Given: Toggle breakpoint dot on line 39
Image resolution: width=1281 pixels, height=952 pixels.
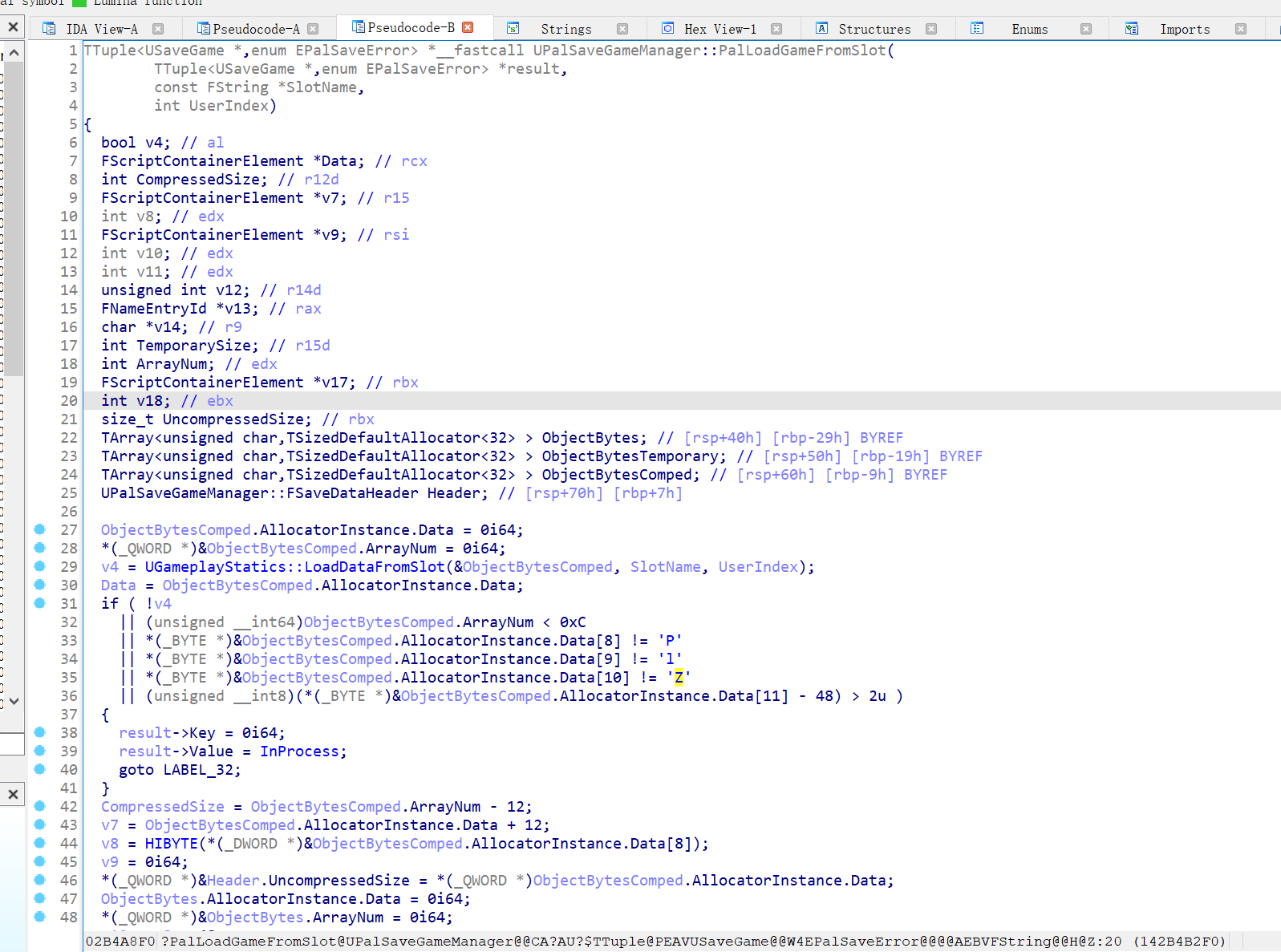Looking at the screenshot, I should (40, 751).
